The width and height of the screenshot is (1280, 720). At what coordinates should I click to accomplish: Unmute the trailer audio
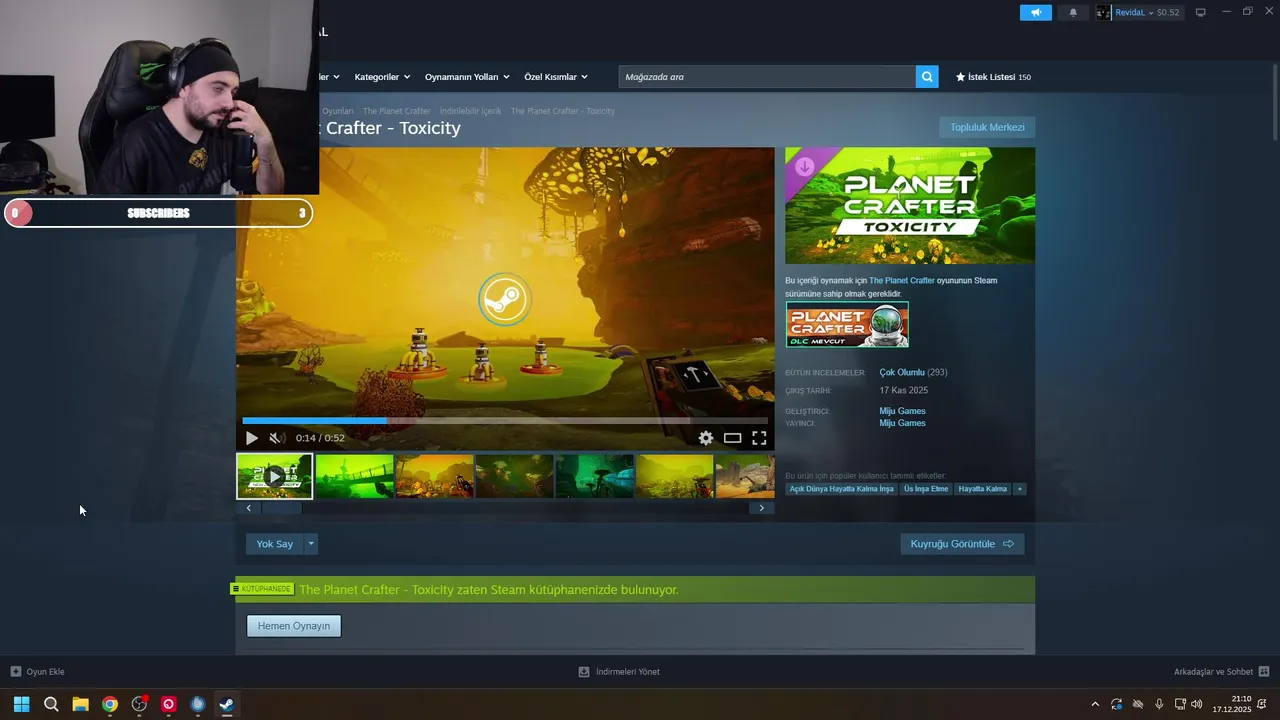tap(276, 438)
